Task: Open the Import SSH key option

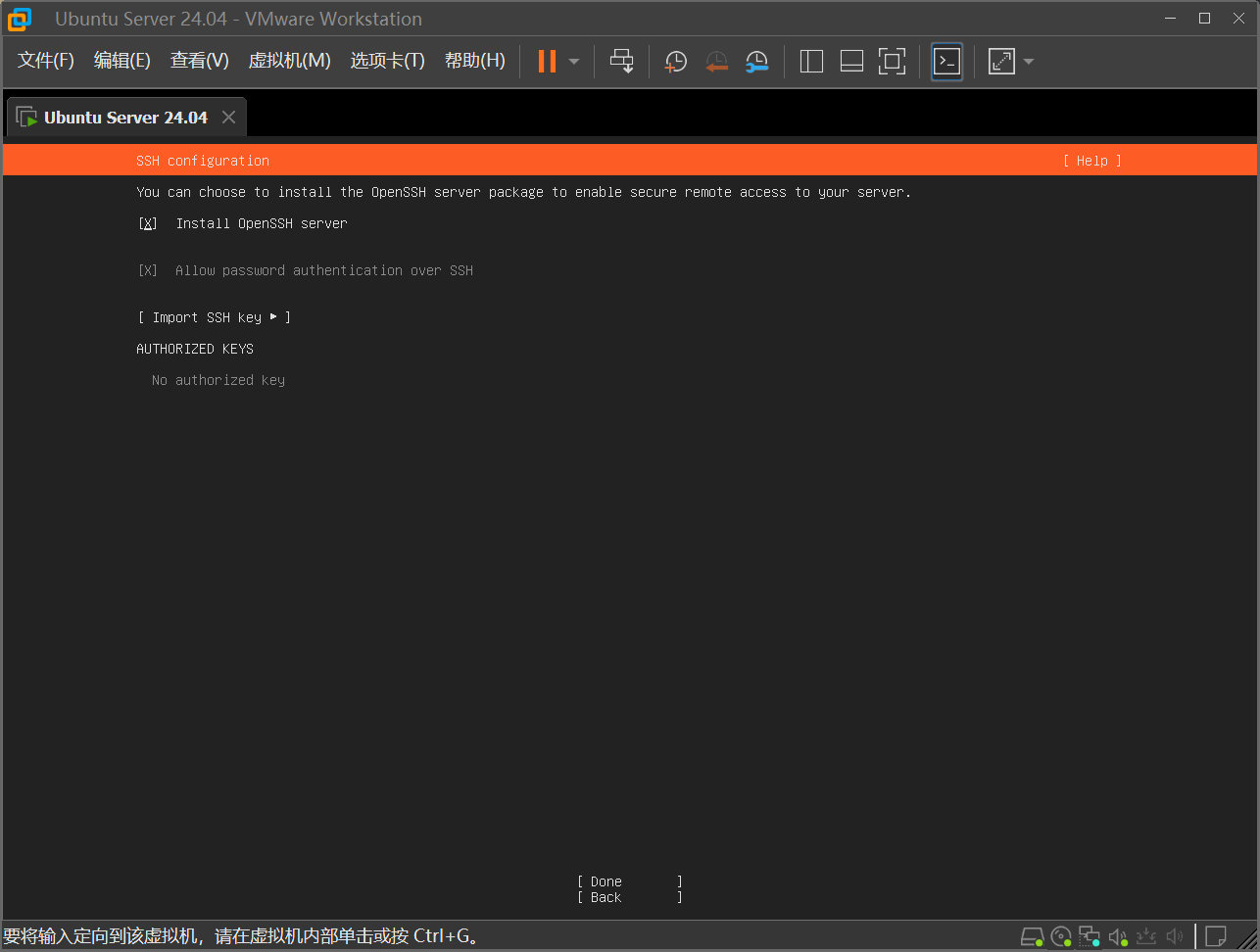Action: (214, 317)
